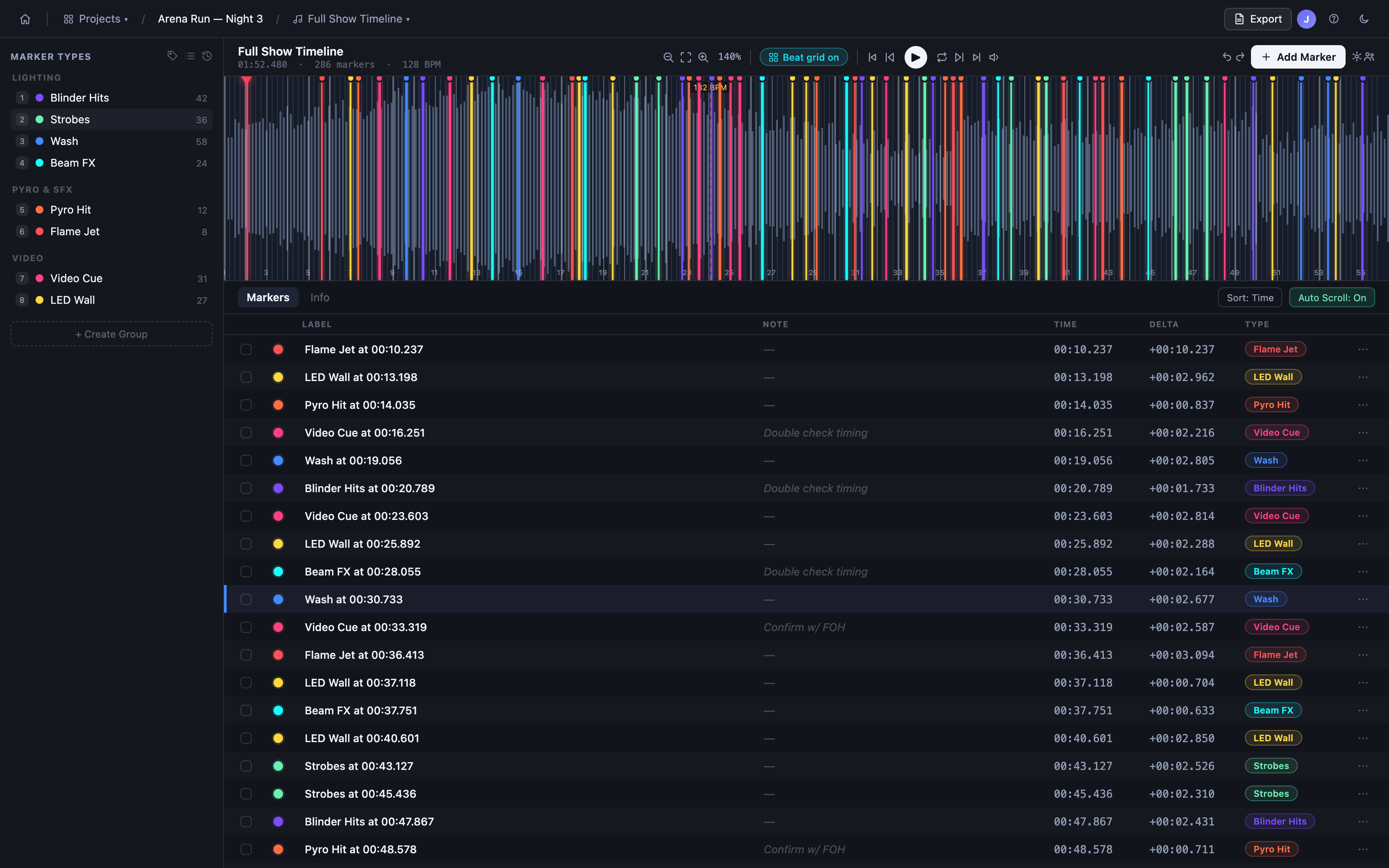
Task: Click the Create Group button
Action: point(112,334)
